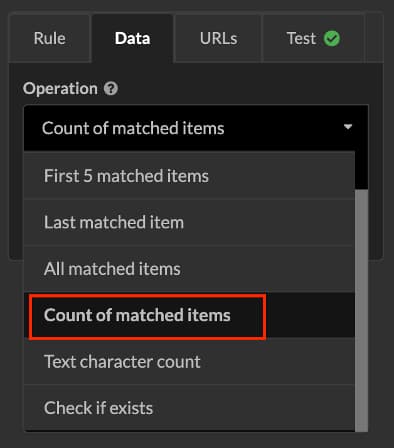Click the 'Operation' field label
The image size is (394, 448).
60,89
